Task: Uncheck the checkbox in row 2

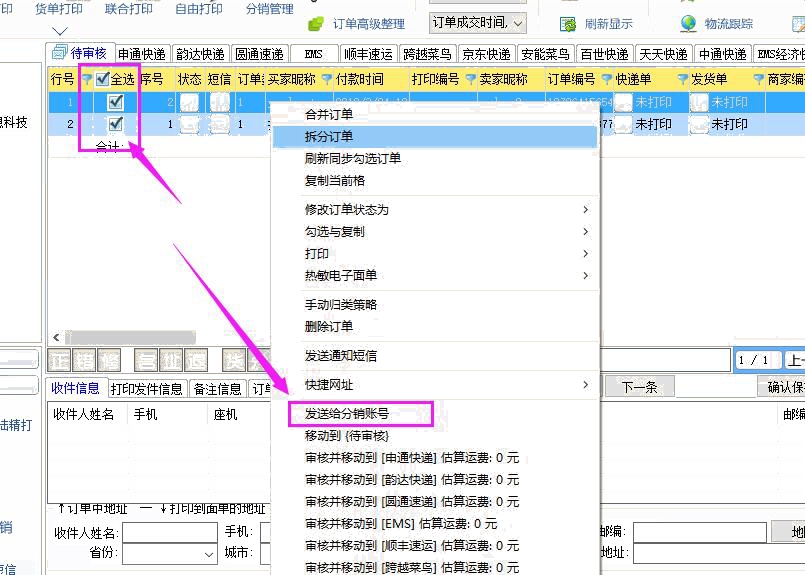Action: (116, 124)
